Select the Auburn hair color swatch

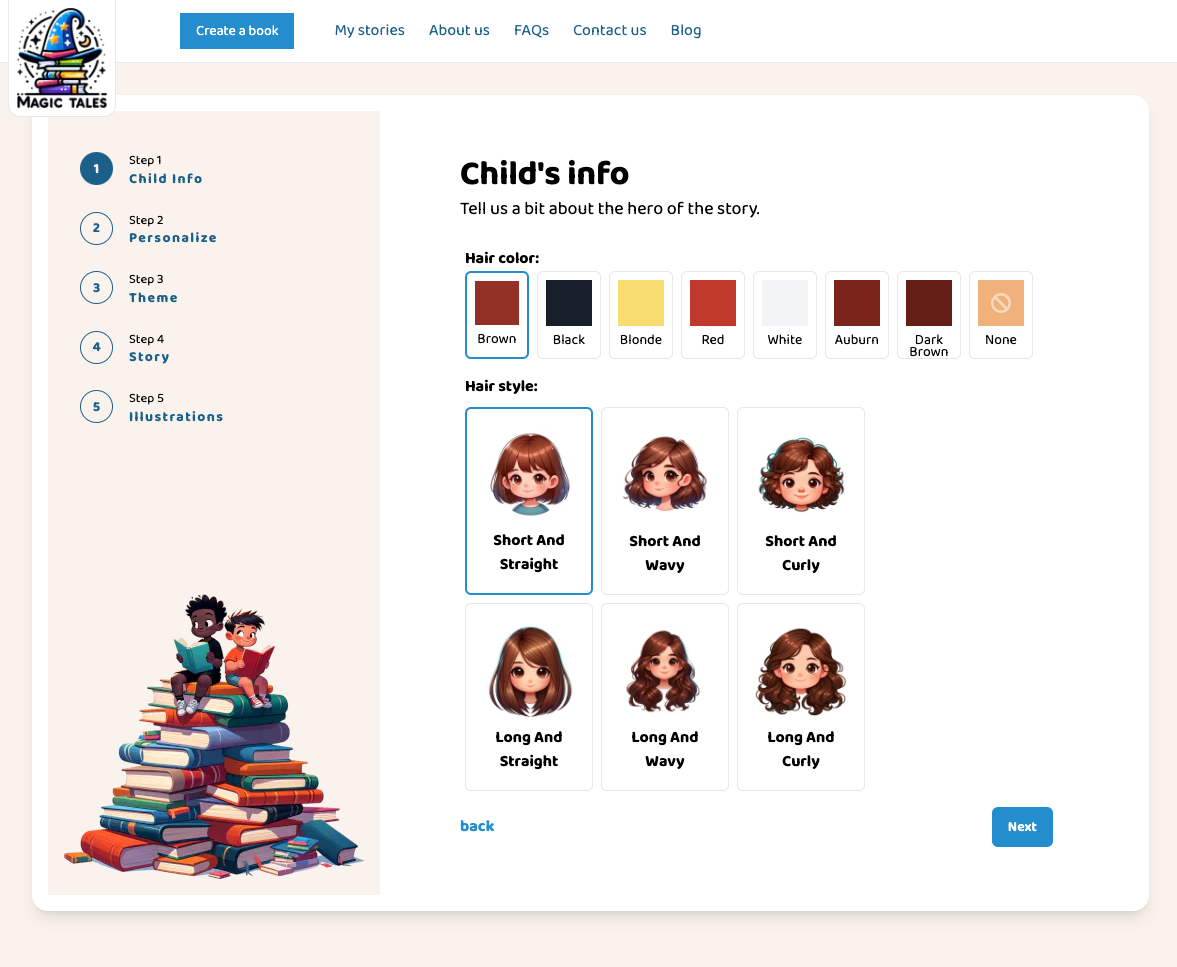(x=856, y=315)
